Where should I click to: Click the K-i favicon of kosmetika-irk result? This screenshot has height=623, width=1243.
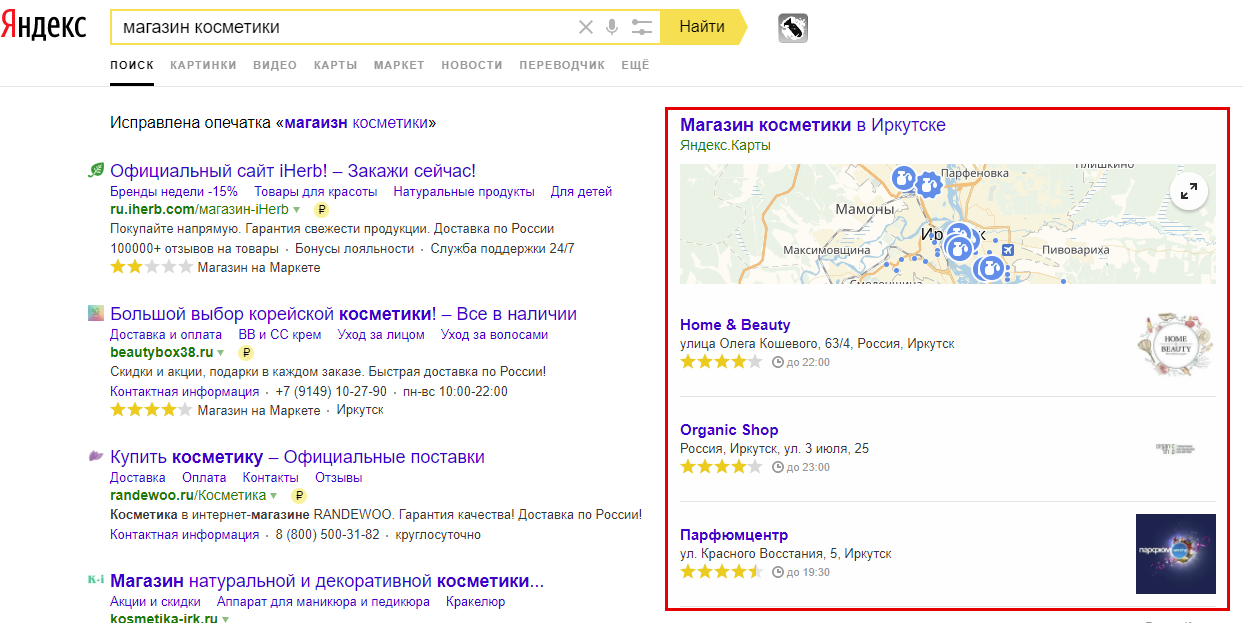click(x=96, y=579)
